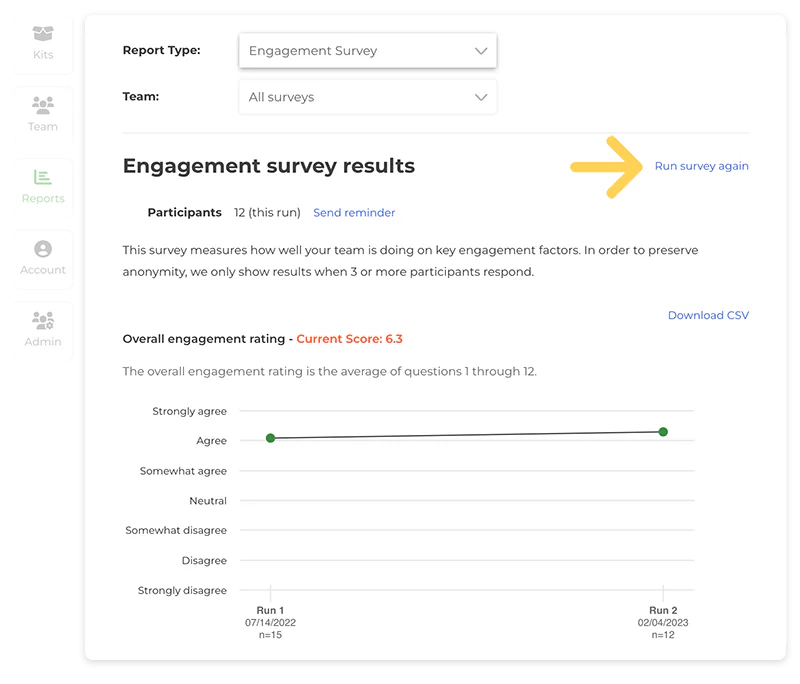Select the Run 1 data point
This screenshot has height=684, width=800.
point(270,438)
